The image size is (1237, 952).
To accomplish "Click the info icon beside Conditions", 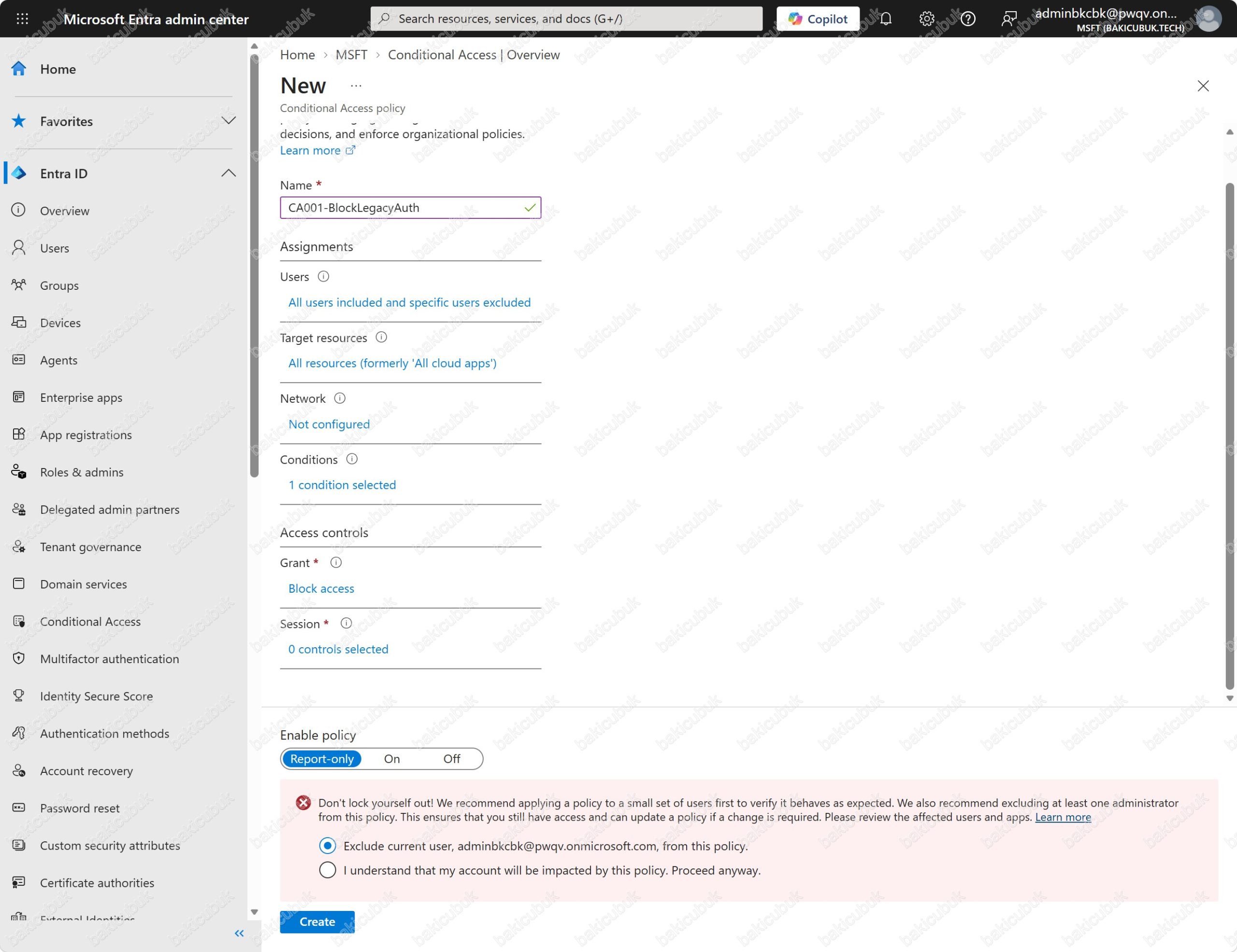I will 352,459.
